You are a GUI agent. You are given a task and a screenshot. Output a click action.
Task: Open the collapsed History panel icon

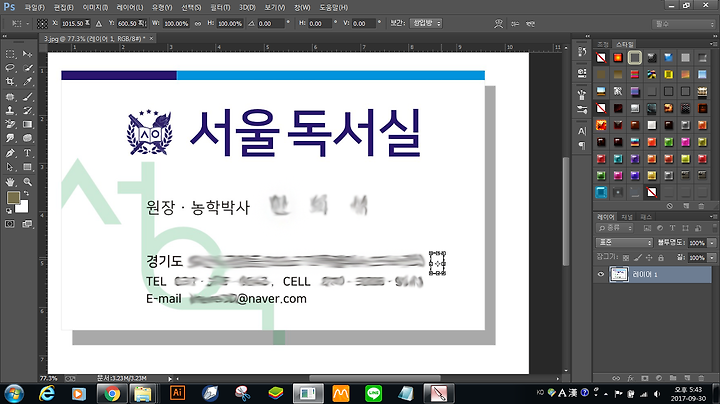pos(582,51)
